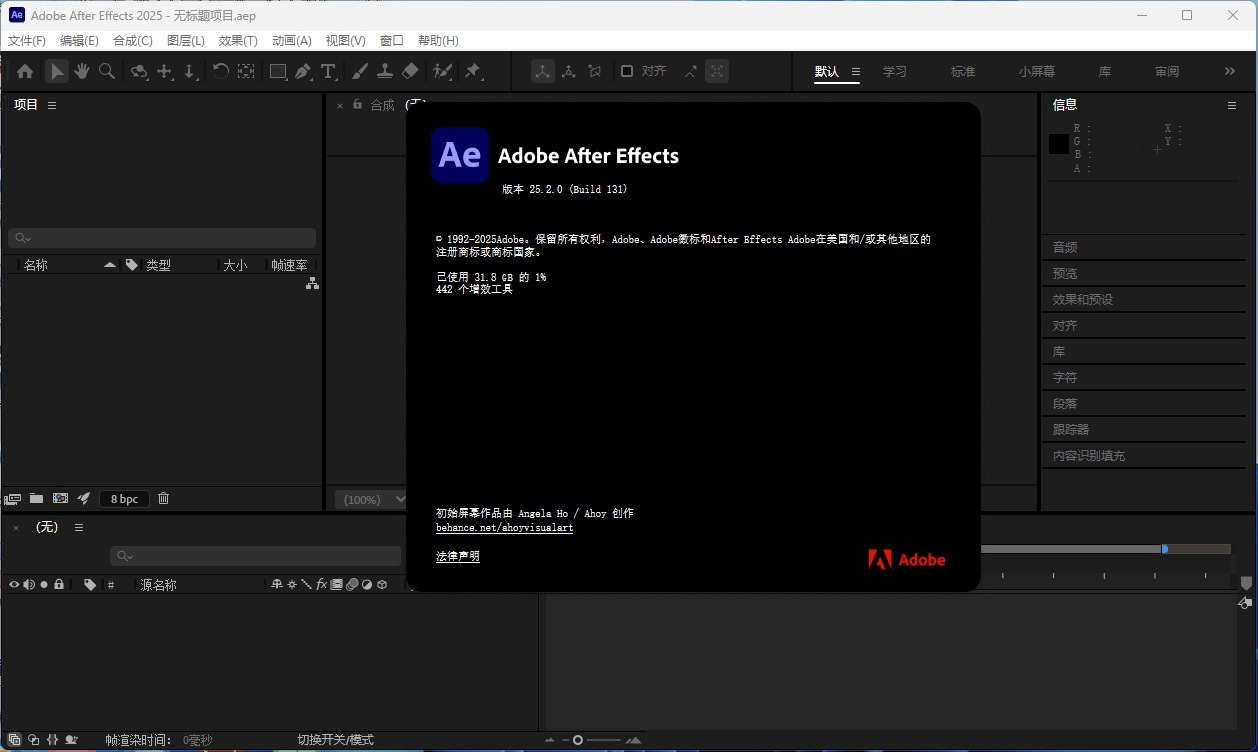Select the Dolly camera tool
The image size is (1258, 752).
coord(190,71)
